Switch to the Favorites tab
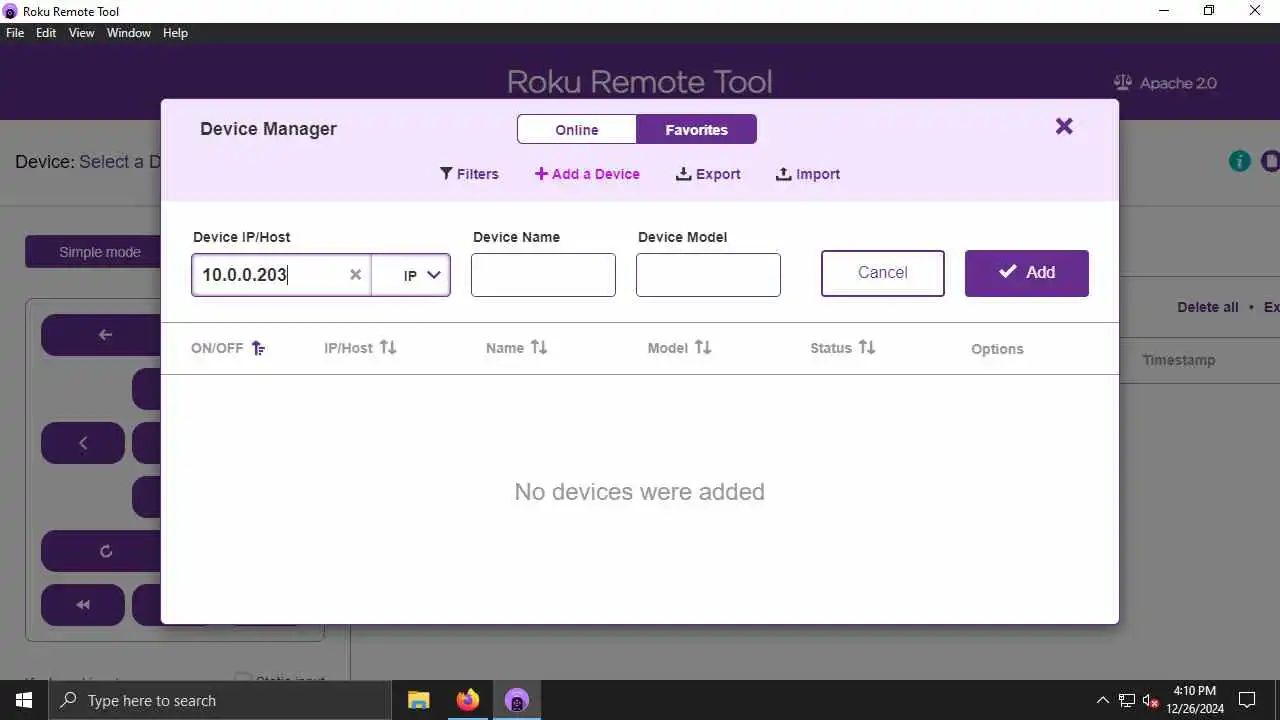Screen dimensions: 1280x720 pyautogui.click(x=696, y=129)
